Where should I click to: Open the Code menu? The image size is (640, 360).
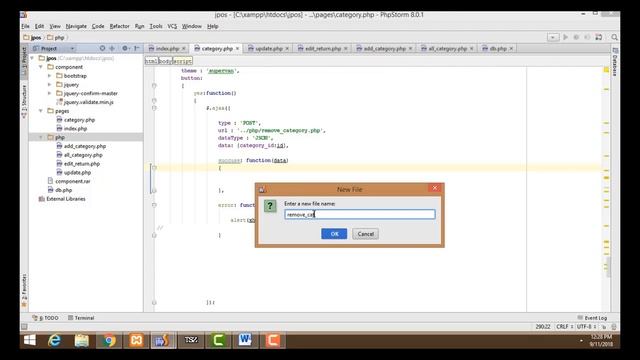[x=98, y=26]
